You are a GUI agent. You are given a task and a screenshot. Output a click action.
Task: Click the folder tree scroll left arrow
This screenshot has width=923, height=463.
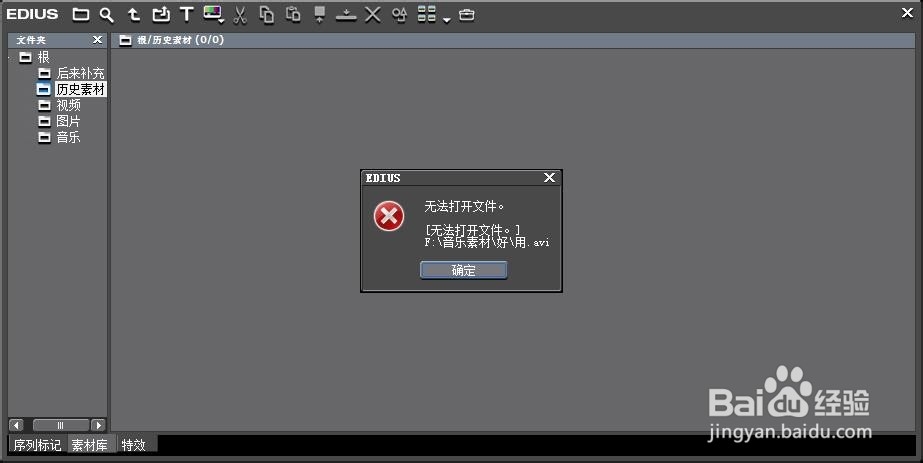[x=16, y=425]
